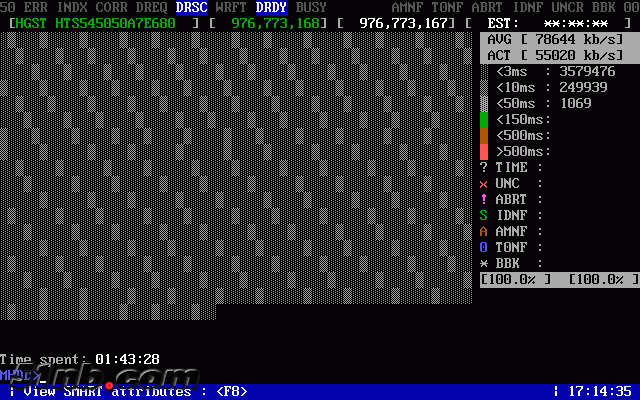Click the 17:14:35 clock in status bar

(598, 392)
